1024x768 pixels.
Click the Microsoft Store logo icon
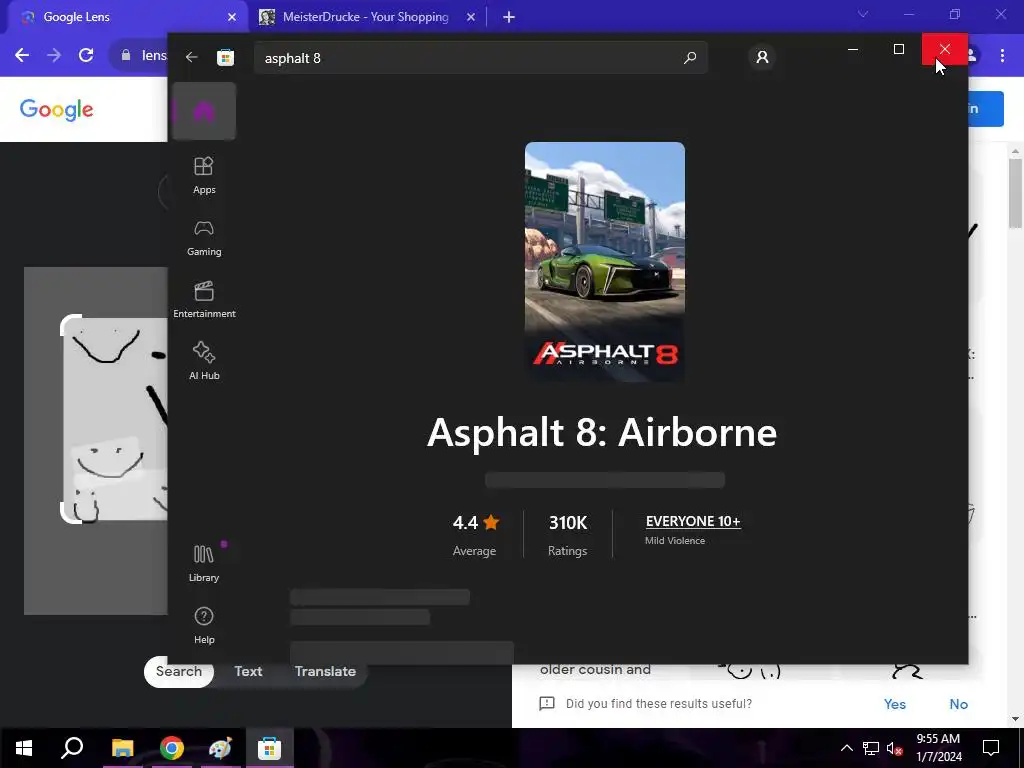[x=225, y=57]
